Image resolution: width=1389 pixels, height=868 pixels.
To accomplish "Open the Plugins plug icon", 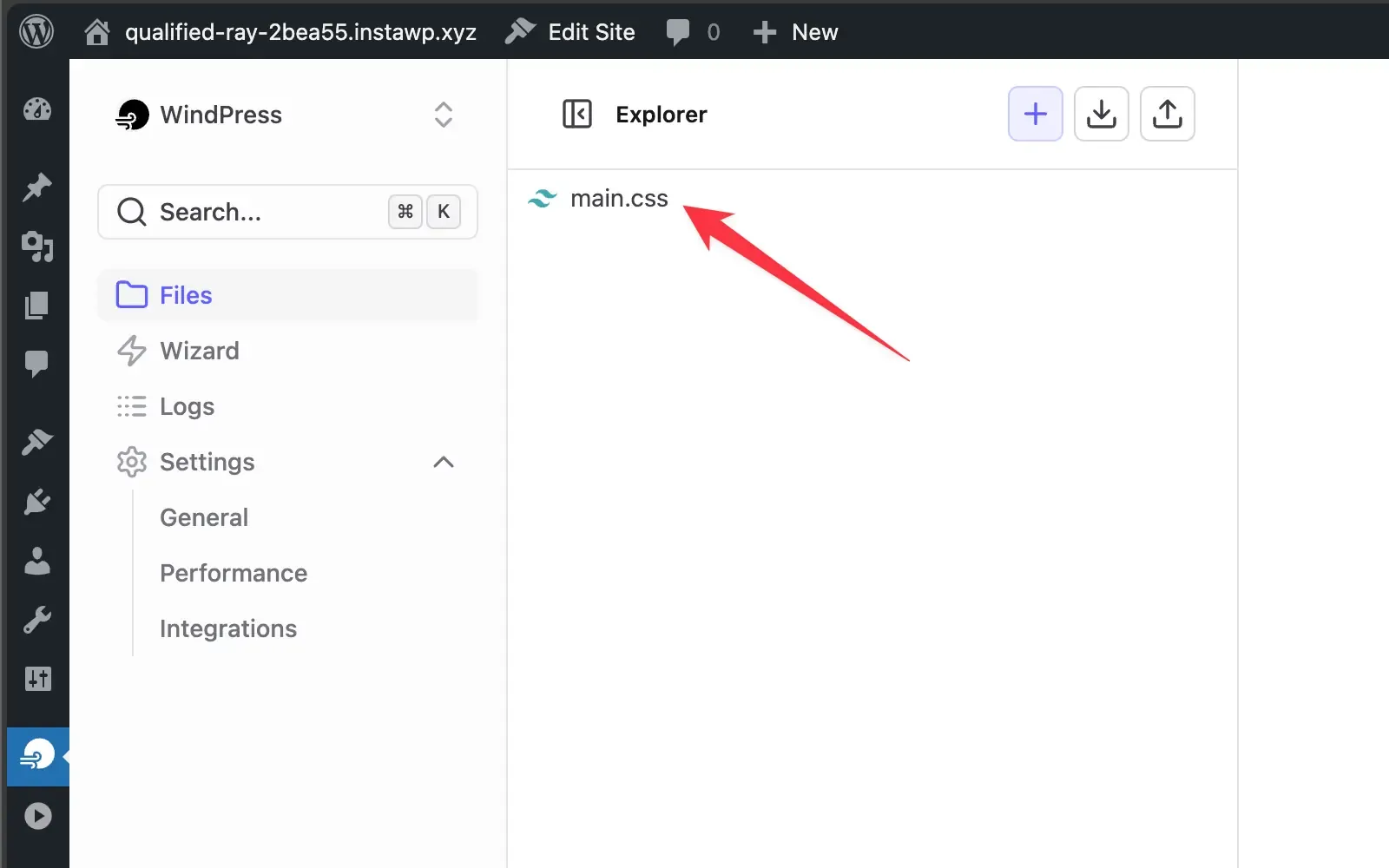I will pyautogui.click(x=37, y=502).
